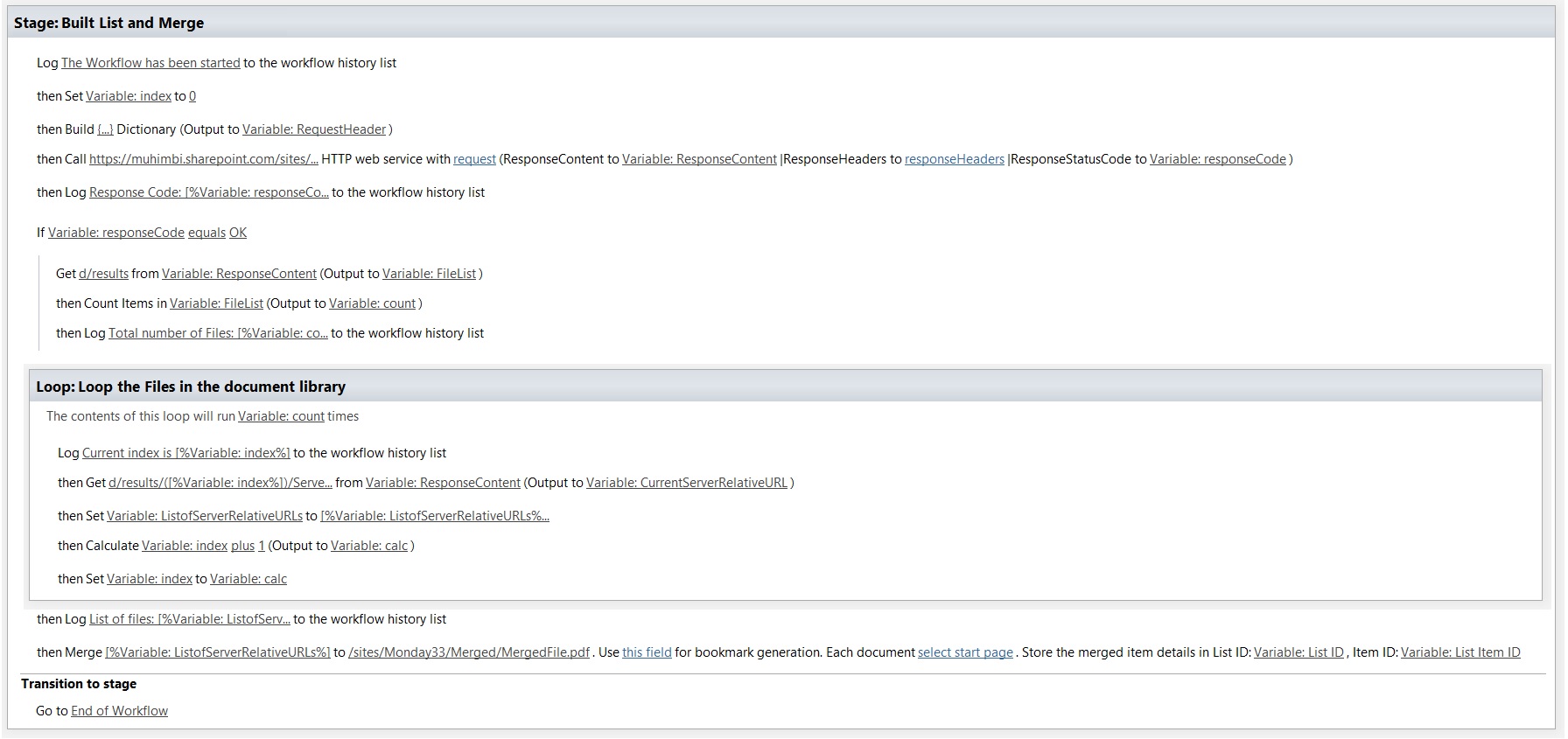Click the responseHeaders link

coord(954,159)
